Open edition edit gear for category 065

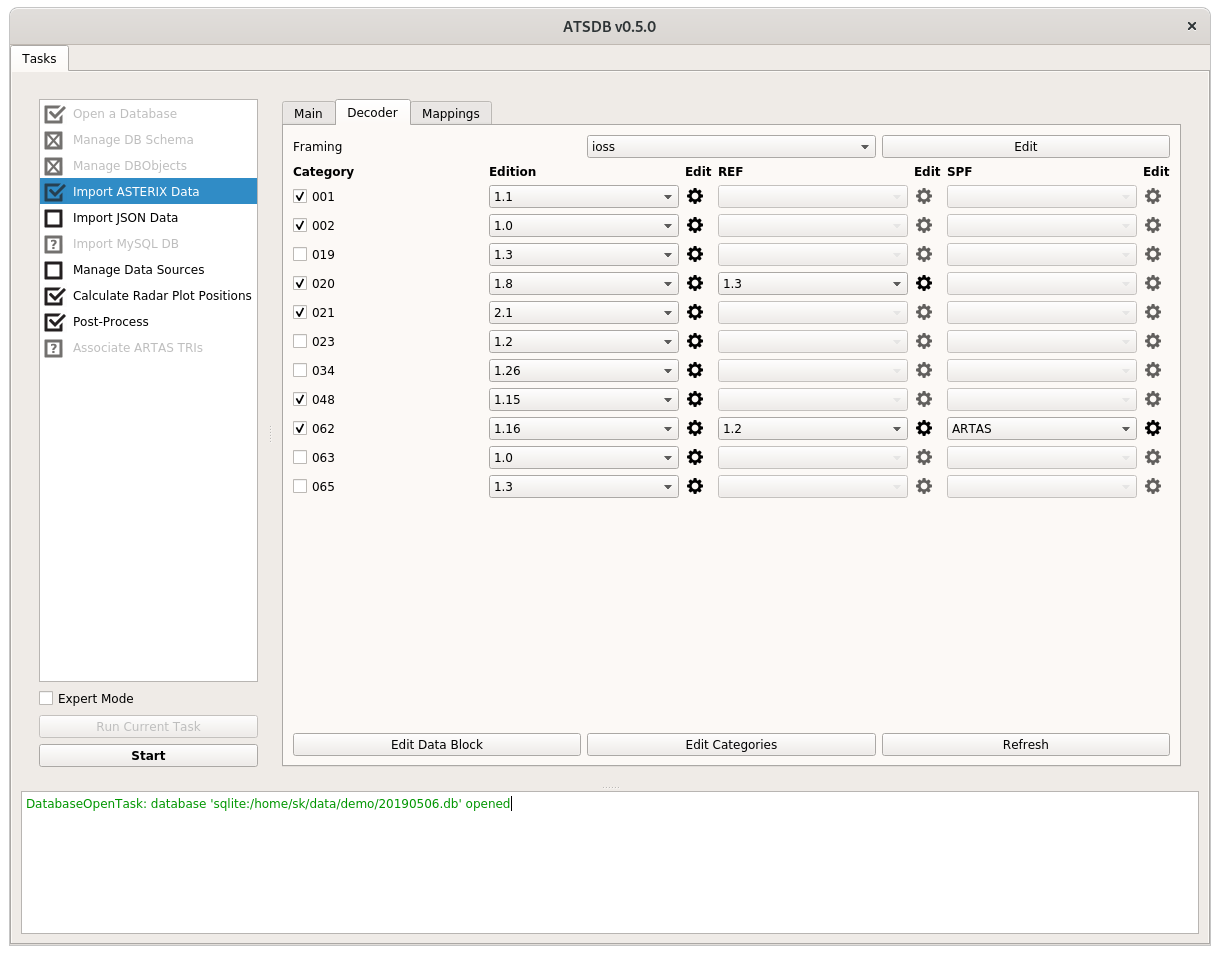point(695,487)
